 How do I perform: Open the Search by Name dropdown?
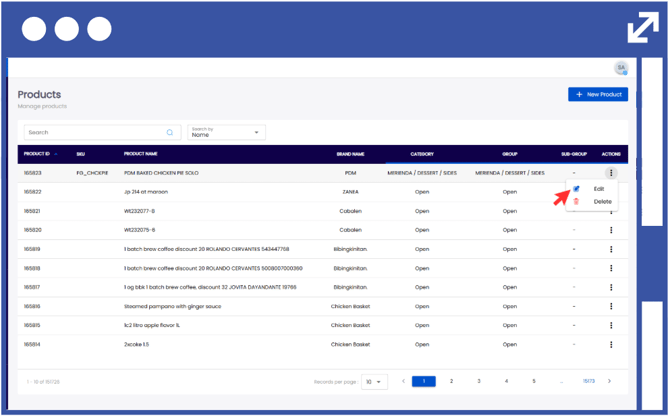click(x=226, y=132)
